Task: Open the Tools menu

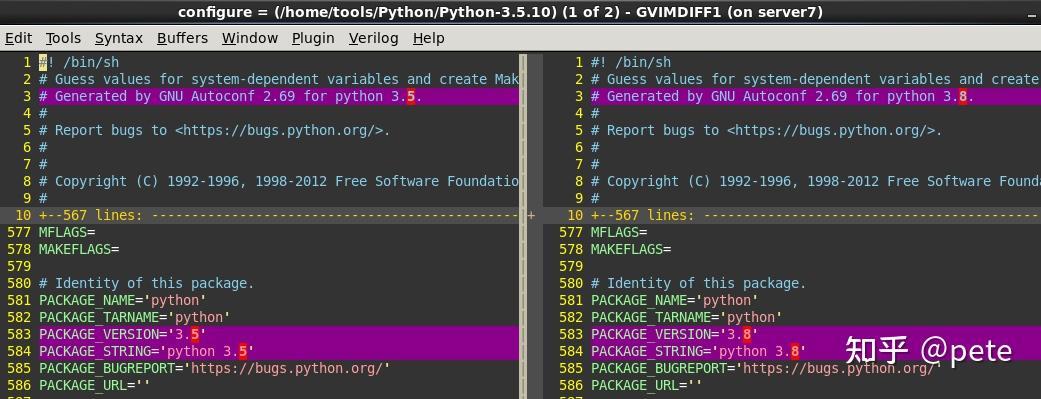Action: [63, 39]
